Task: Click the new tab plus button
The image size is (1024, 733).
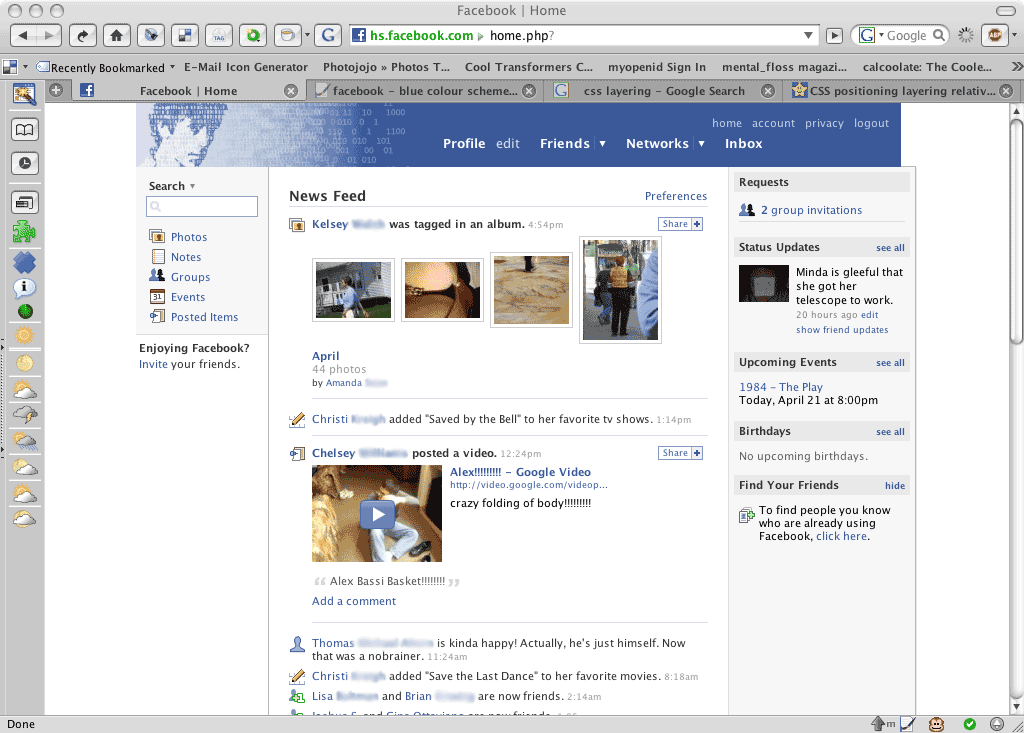Action: 56,90
